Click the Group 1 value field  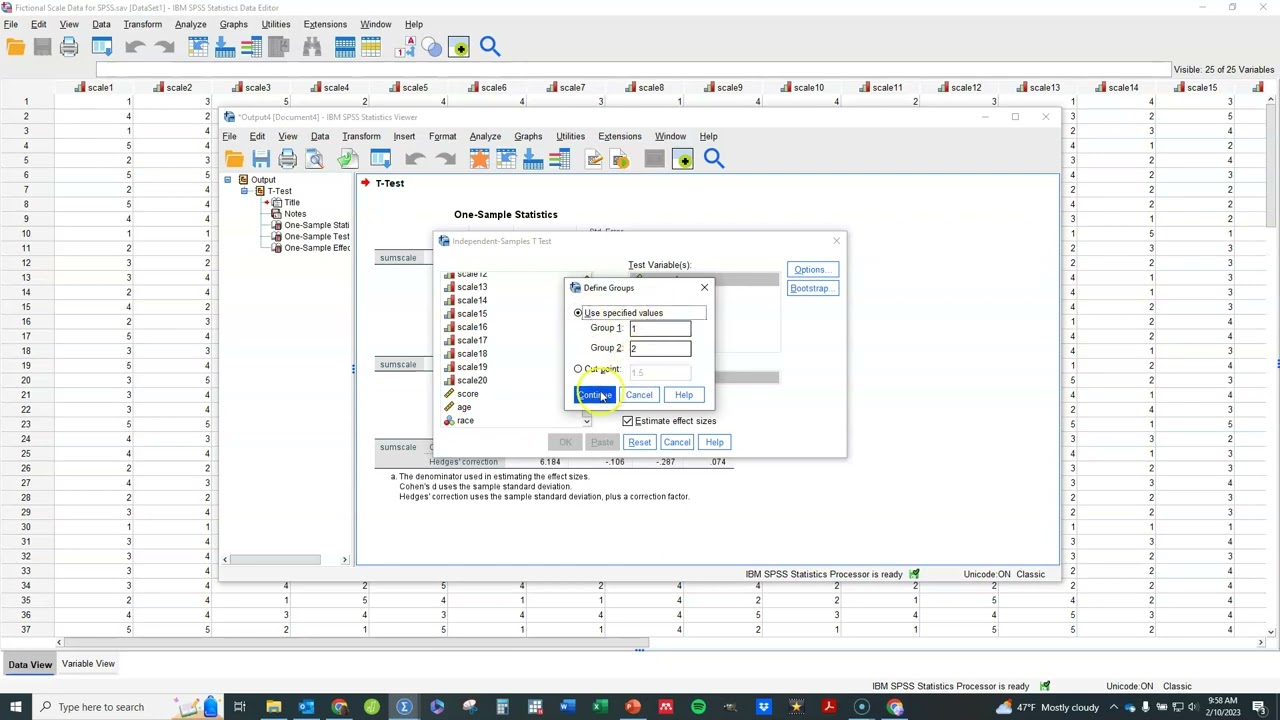(660, 329)
